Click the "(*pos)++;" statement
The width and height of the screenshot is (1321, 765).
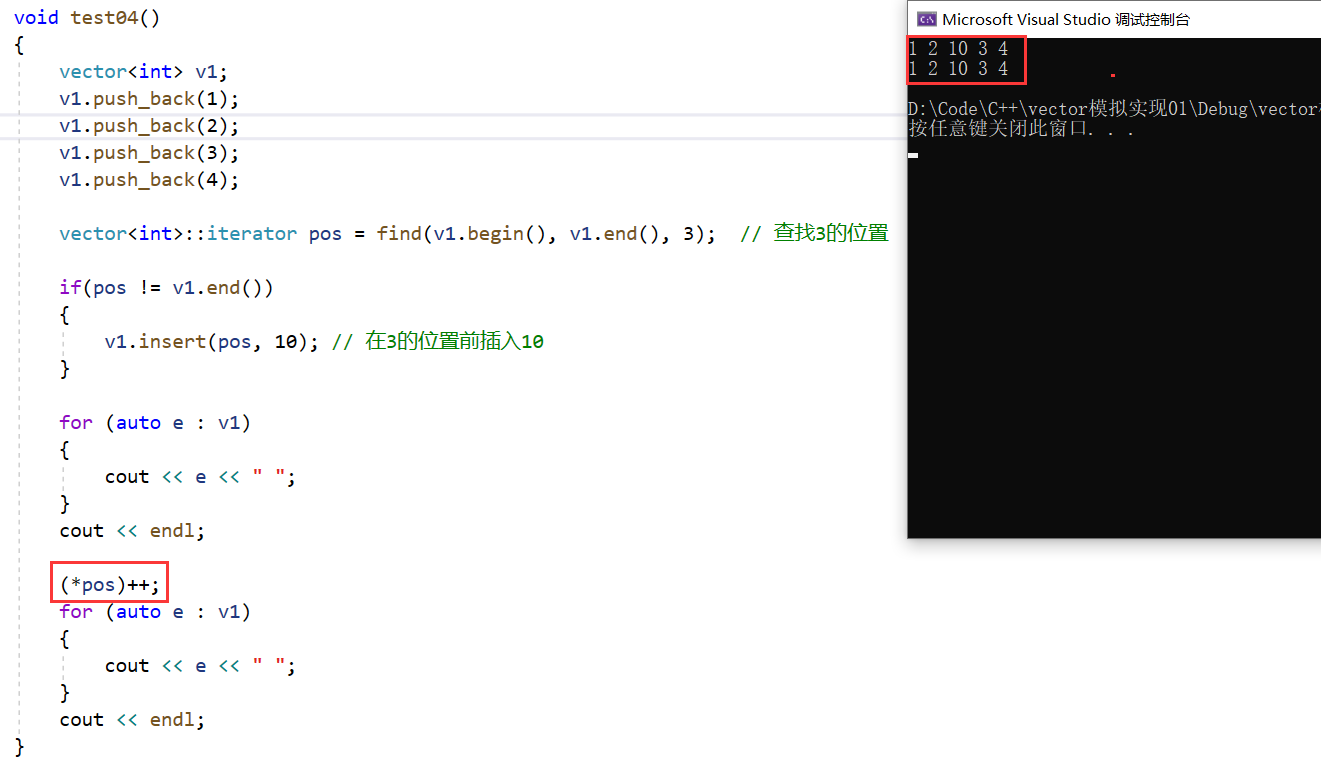coord(110,584)
